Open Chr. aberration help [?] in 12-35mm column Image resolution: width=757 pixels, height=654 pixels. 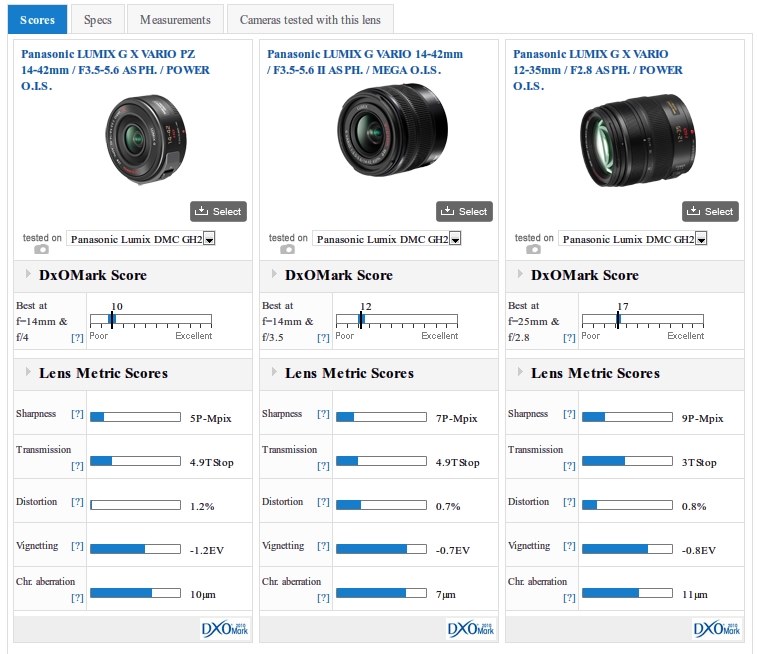click(569, 598)
